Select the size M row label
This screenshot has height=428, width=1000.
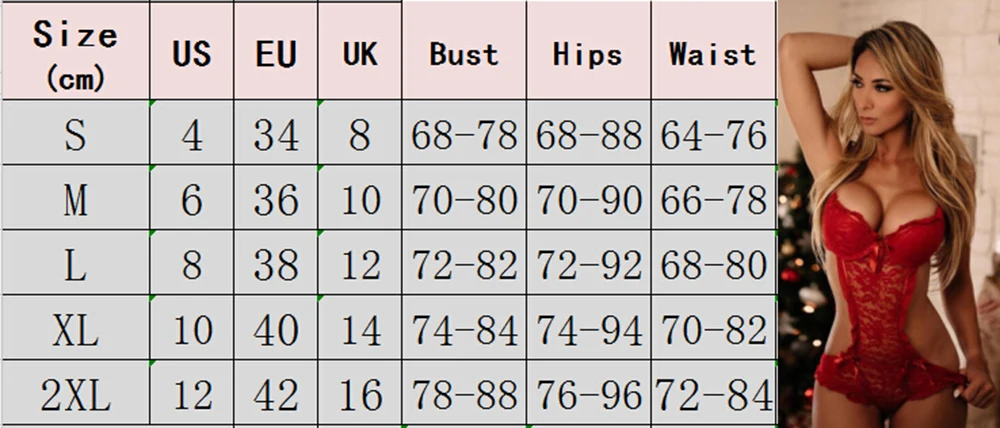[x=75, y=197]
